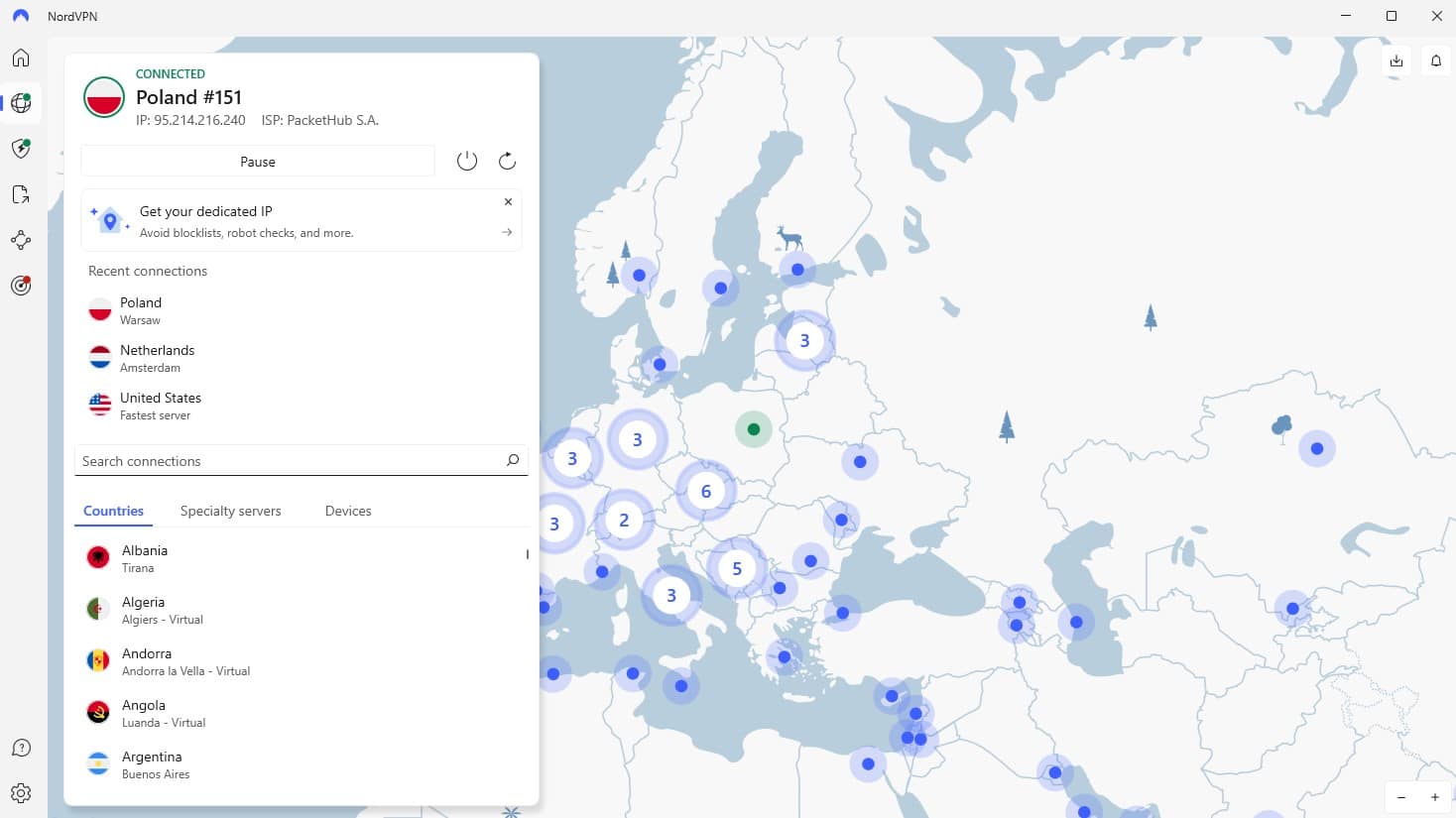Open the download updates icon

point(1396,60)
